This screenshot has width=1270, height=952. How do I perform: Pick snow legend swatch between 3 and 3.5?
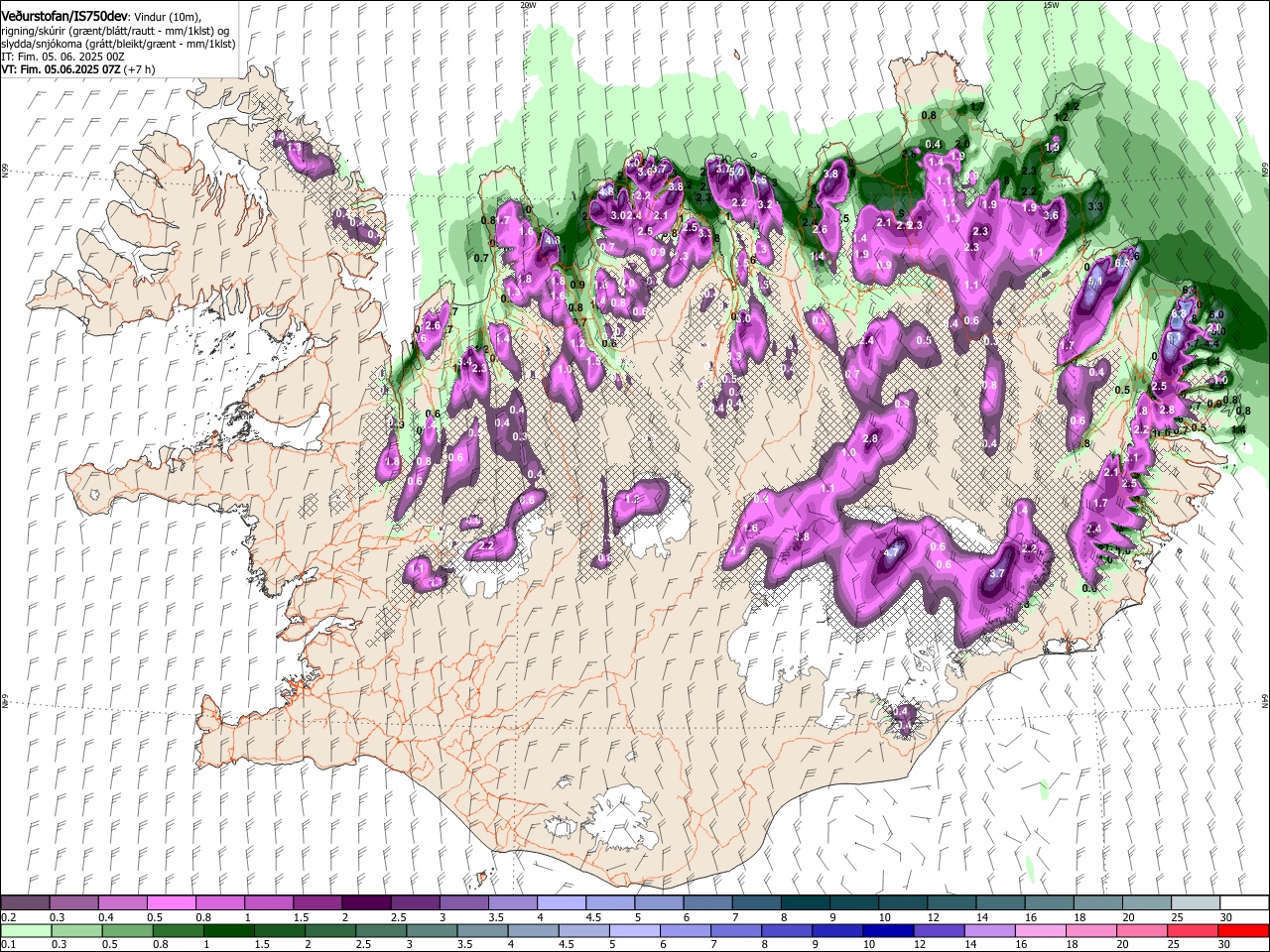462,902
